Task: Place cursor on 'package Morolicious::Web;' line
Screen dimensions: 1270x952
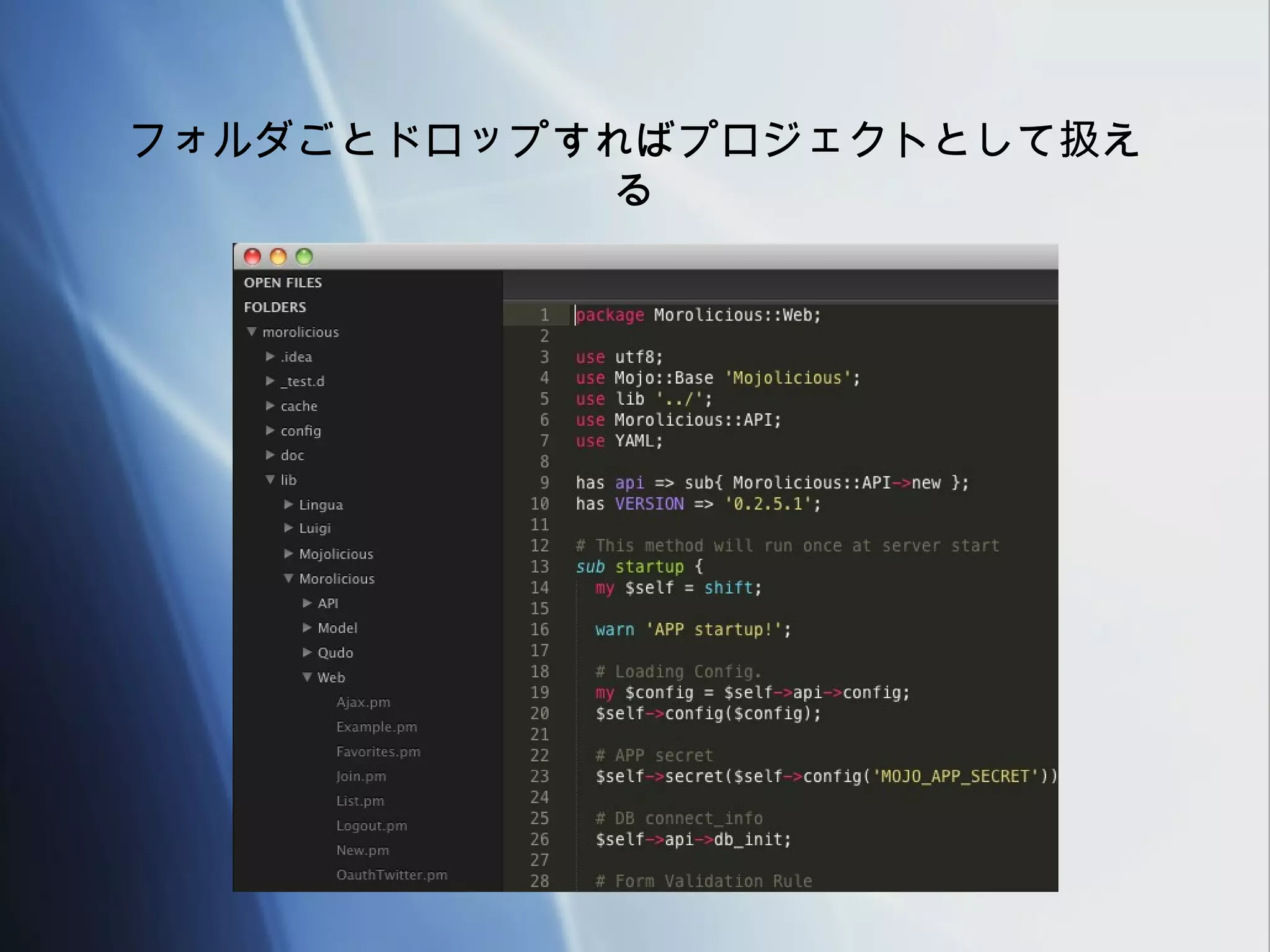Action: [x=698, y=315]
